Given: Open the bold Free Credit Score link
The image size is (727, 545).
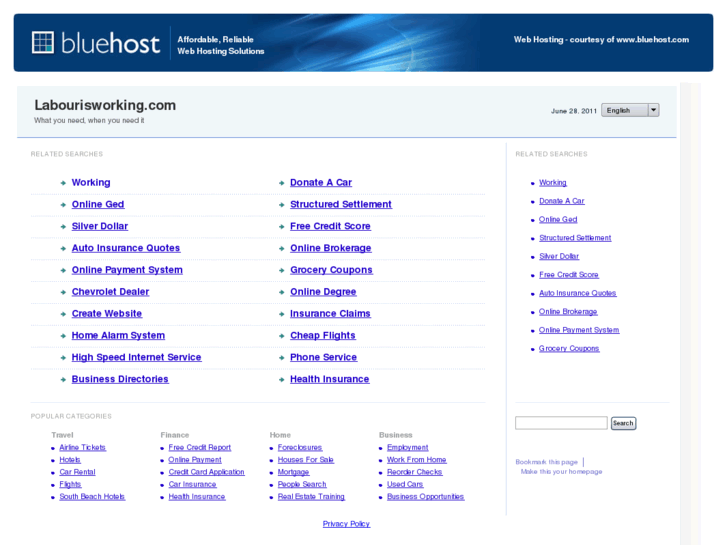Looking at the screenshot, I should pos(330,226).
